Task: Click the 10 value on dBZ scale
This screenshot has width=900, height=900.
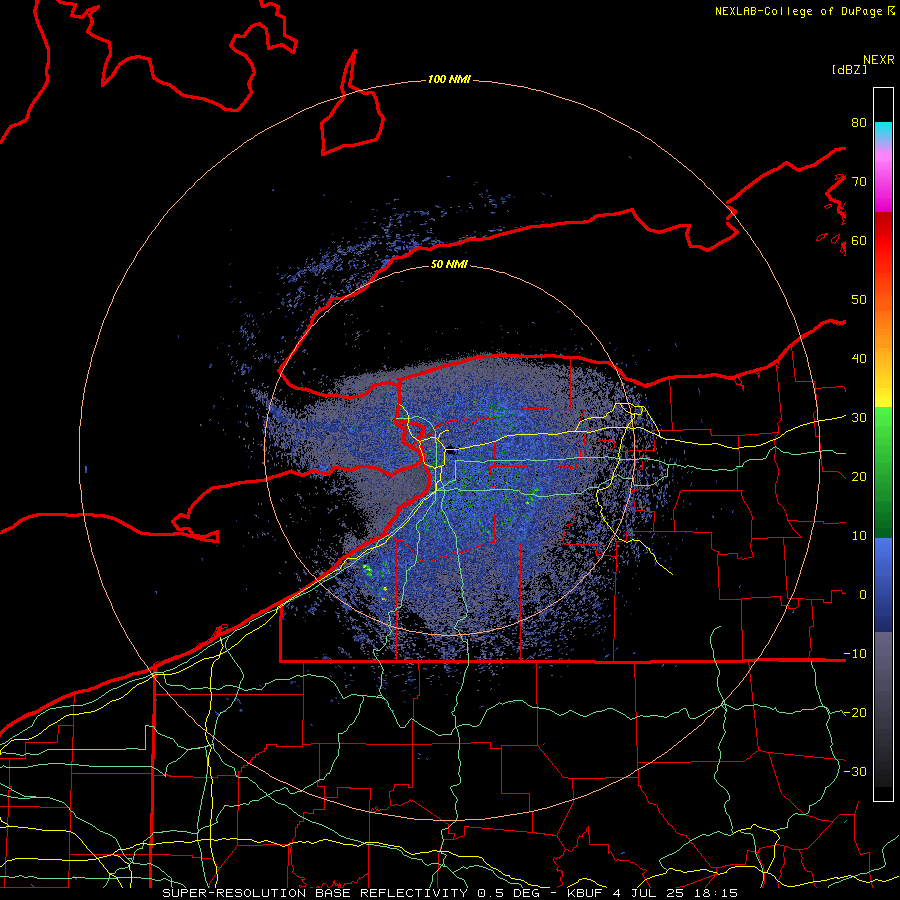Action: [859, 536]
